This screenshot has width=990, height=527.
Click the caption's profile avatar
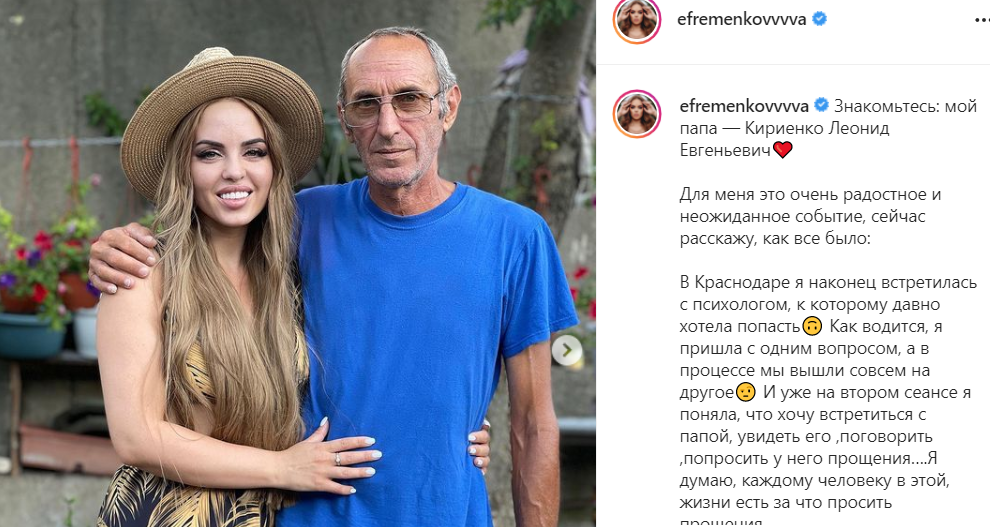click(636, 114)
